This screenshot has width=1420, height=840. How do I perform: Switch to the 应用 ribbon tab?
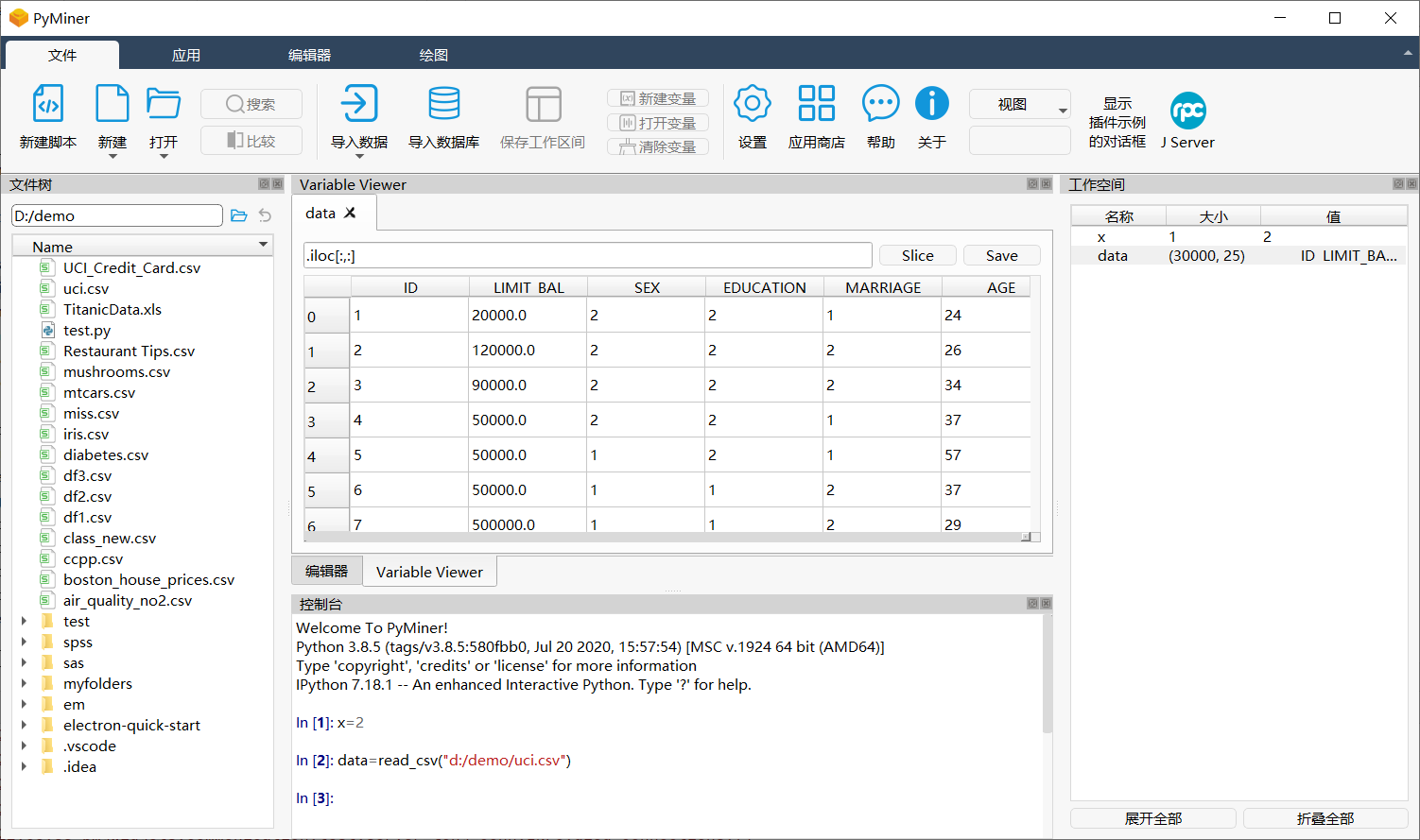(186, 55)
